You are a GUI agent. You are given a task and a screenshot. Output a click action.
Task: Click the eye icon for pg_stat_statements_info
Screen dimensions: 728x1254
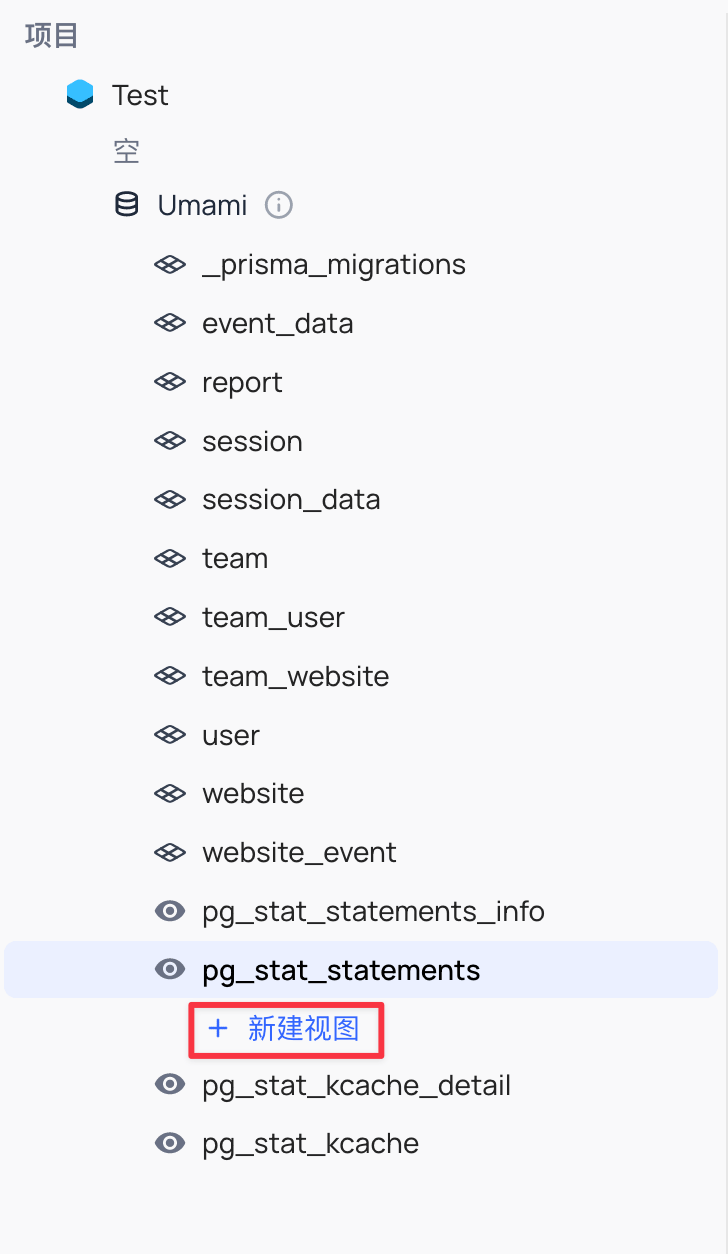coord(170,911)
